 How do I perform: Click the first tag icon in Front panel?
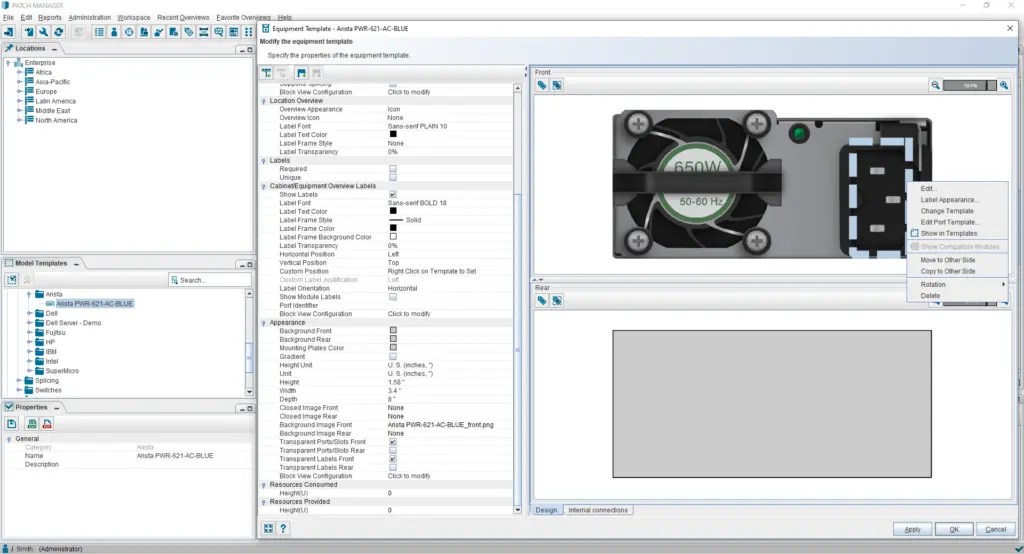click(542, 85)
